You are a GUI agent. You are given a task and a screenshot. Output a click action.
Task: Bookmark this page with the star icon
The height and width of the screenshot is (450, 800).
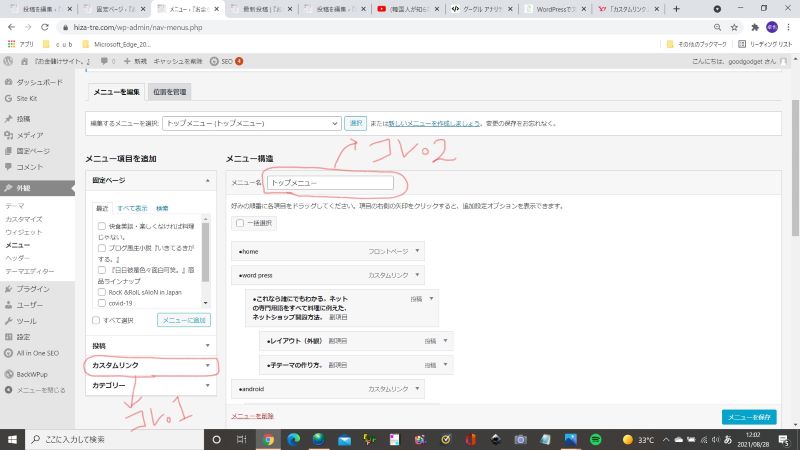tap(734, 27)
